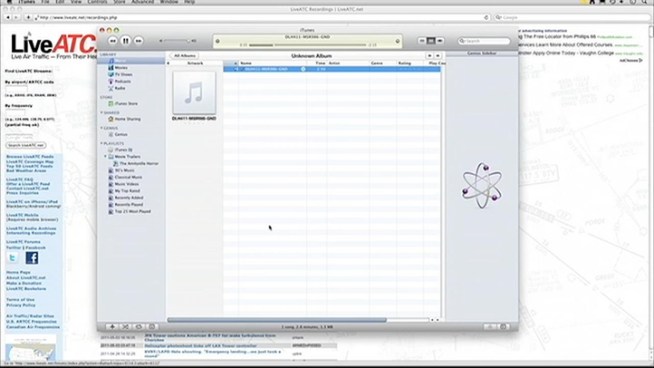Viewport: 654px width, 368px height.
Task: Select the Classical Music playlist
Action: coord(128,177)
